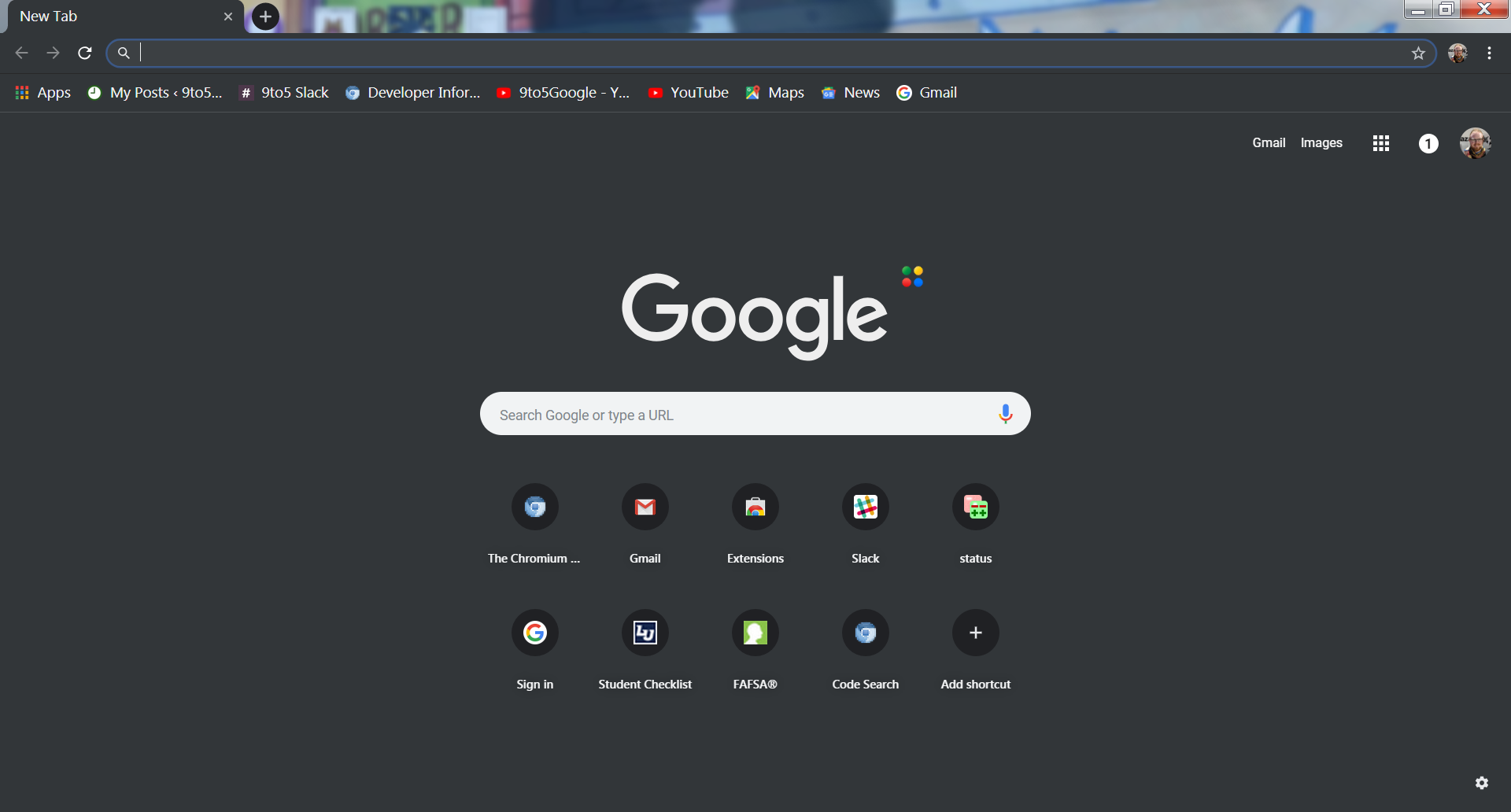Image resolution: width=1511 pixels, height=812 pixels.
Task: Open the toolbar profile avatar menu
Action: click(x=1457, y=54)
